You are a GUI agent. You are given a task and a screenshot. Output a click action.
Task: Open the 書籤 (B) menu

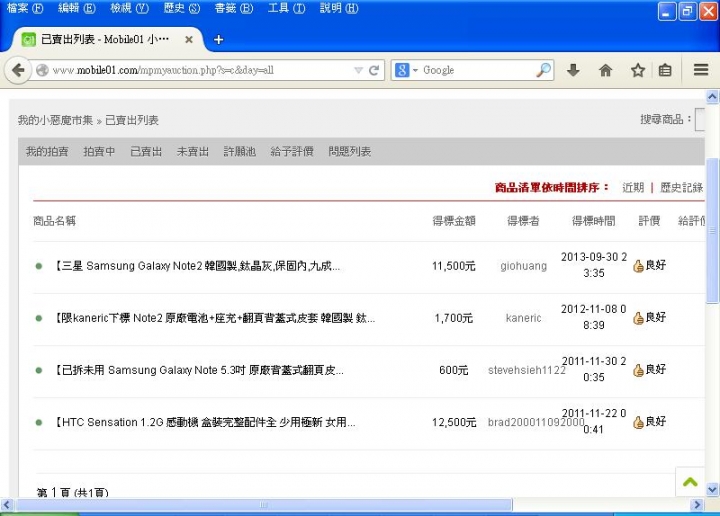(234, 8)
